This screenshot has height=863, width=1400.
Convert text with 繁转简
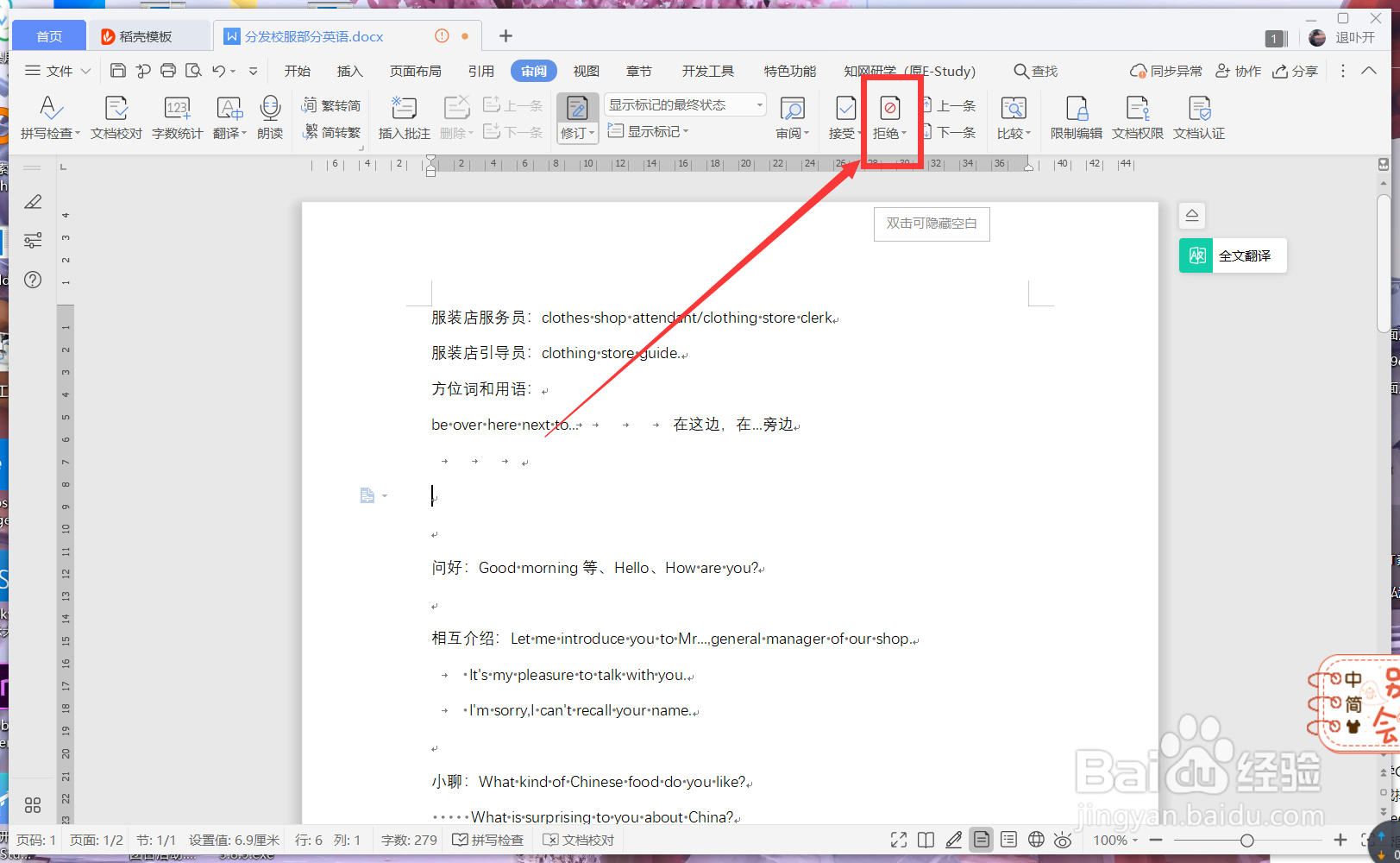pos(331,105)
